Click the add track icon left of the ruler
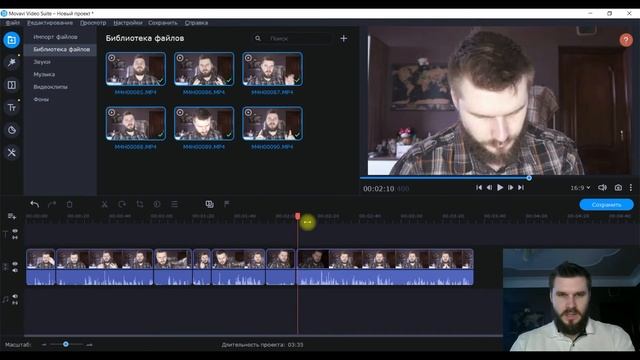Image resolution: width=640 pixels, height=360 pixels. (11, 216)
